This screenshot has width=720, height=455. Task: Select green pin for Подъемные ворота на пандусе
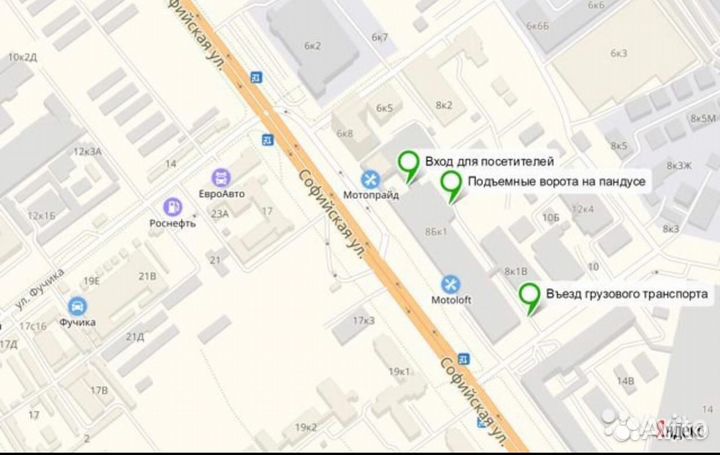click(451, 186)
